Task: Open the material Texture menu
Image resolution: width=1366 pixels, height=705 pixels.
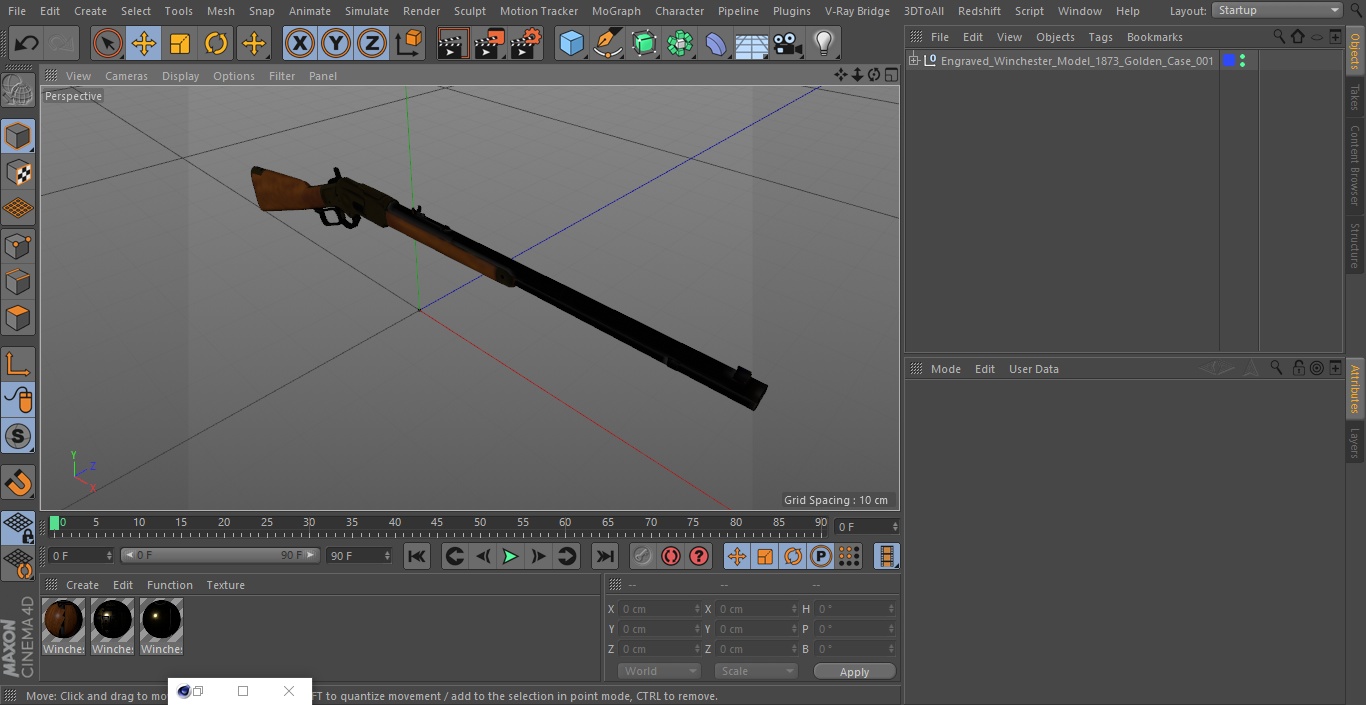Action: pyautogui.click(x=225, y=585)
